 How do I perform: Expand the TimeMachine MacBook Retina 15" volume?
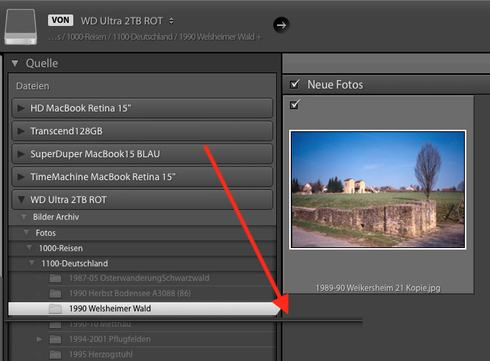pyautogui.click(x=21, y=177)
